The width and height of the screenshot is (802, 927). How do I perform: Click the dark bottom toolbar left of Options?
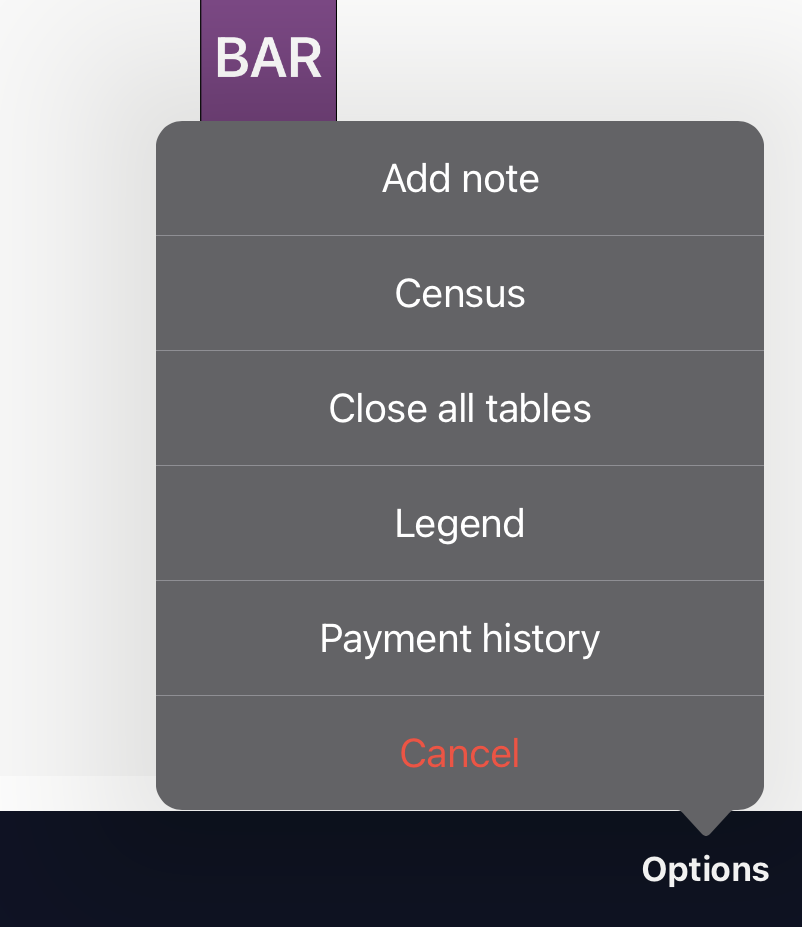pos(319,869)
